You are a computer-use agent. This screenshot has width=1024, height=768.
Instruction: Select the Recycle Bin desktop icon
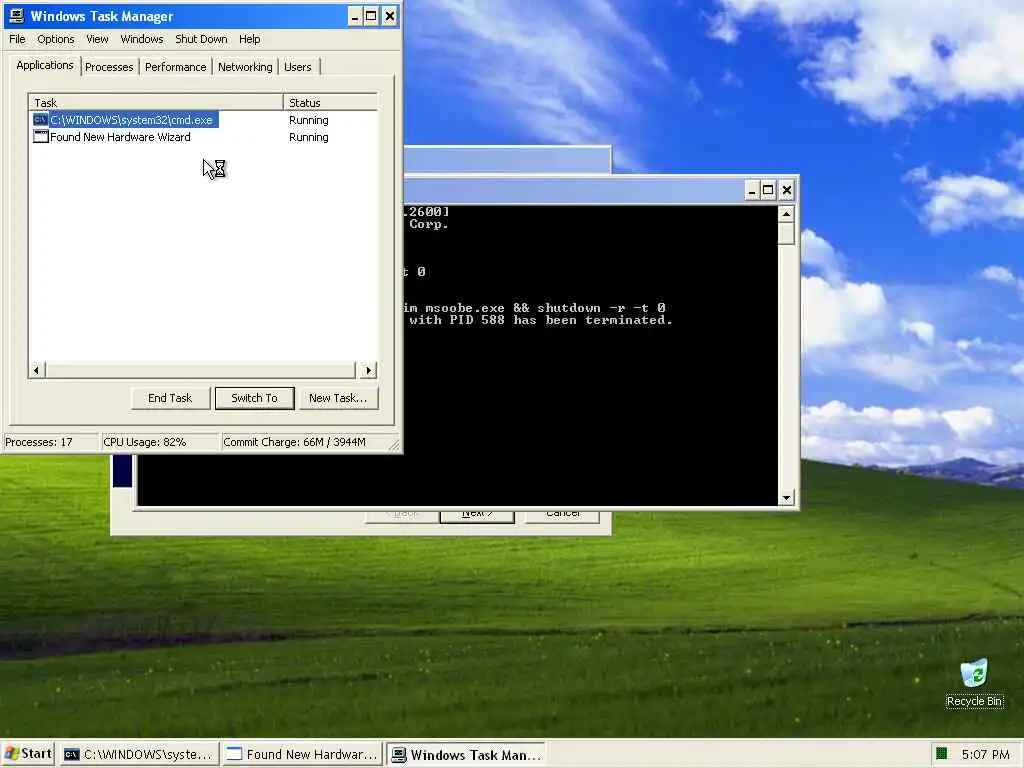pyautogui.click(x=974, y=683)
